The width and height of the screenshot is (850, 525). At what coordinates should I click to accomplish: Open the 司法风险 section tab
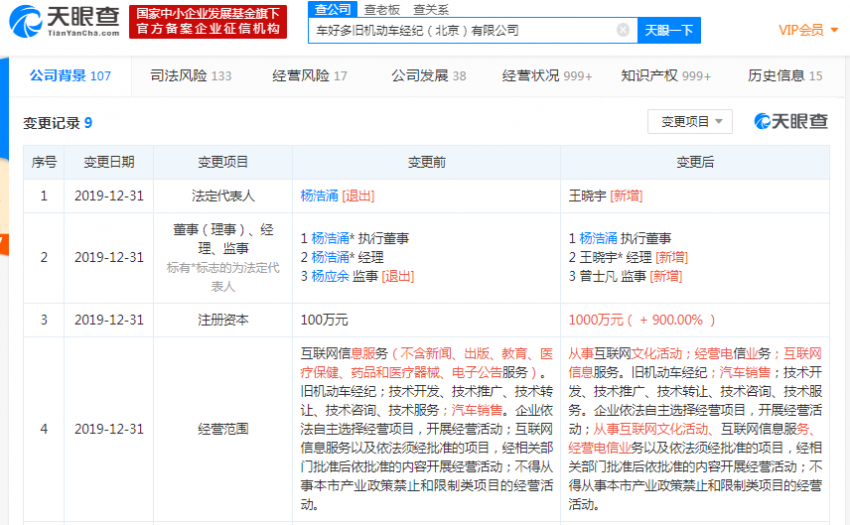[x=190, y=76]
